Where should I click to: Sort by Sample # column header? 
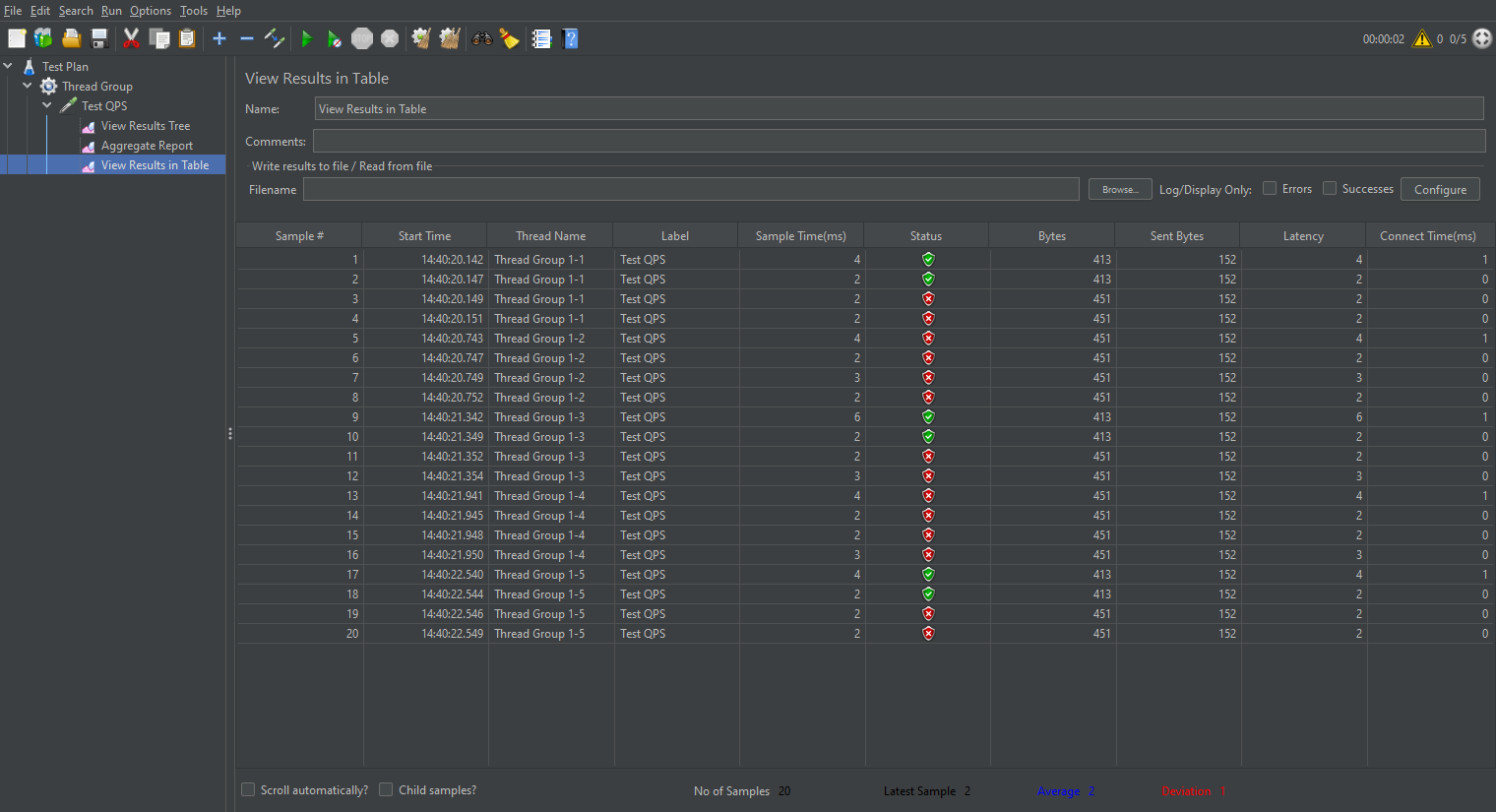coord(299,236)
